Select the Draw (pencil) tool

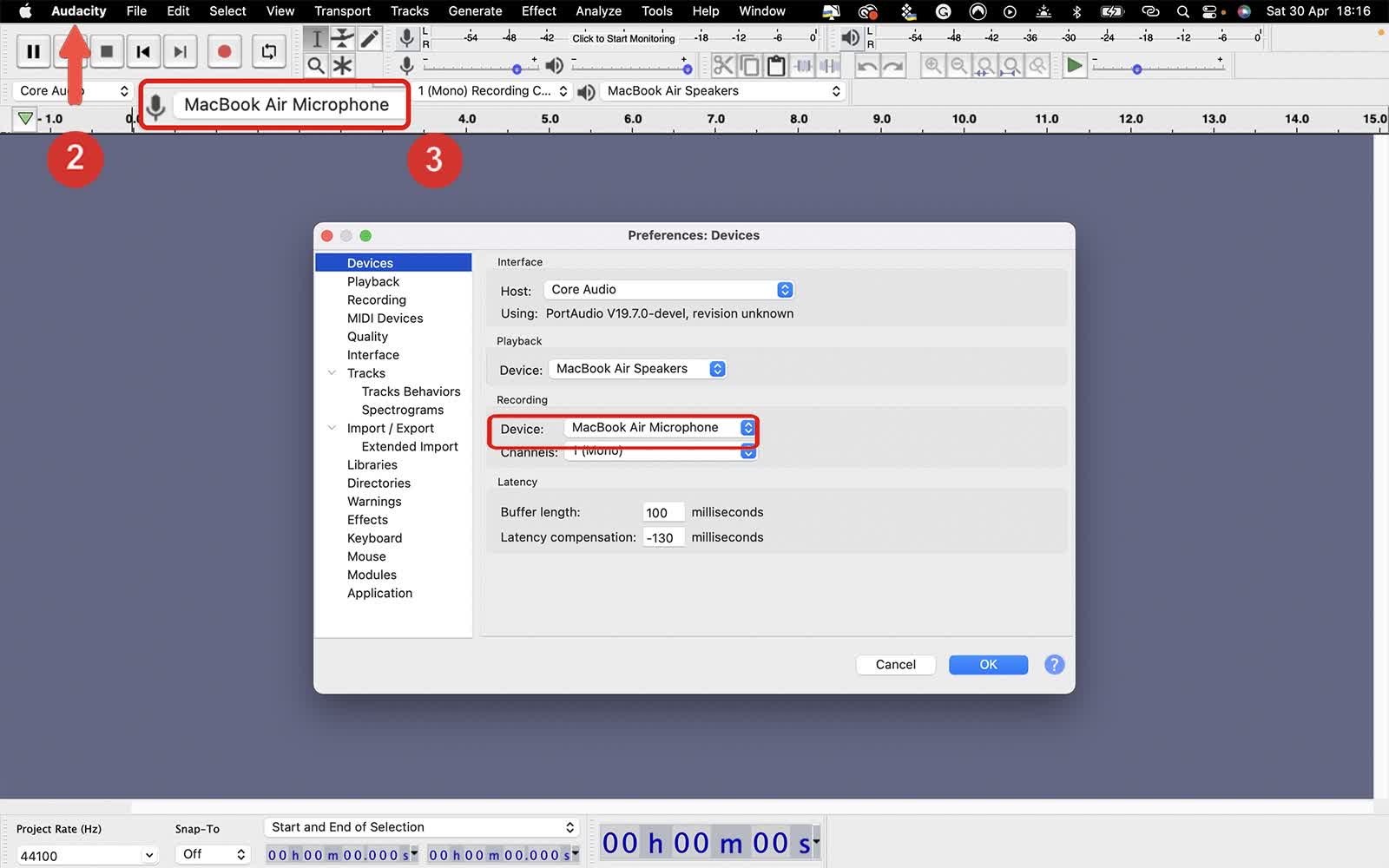pos(370,38)
